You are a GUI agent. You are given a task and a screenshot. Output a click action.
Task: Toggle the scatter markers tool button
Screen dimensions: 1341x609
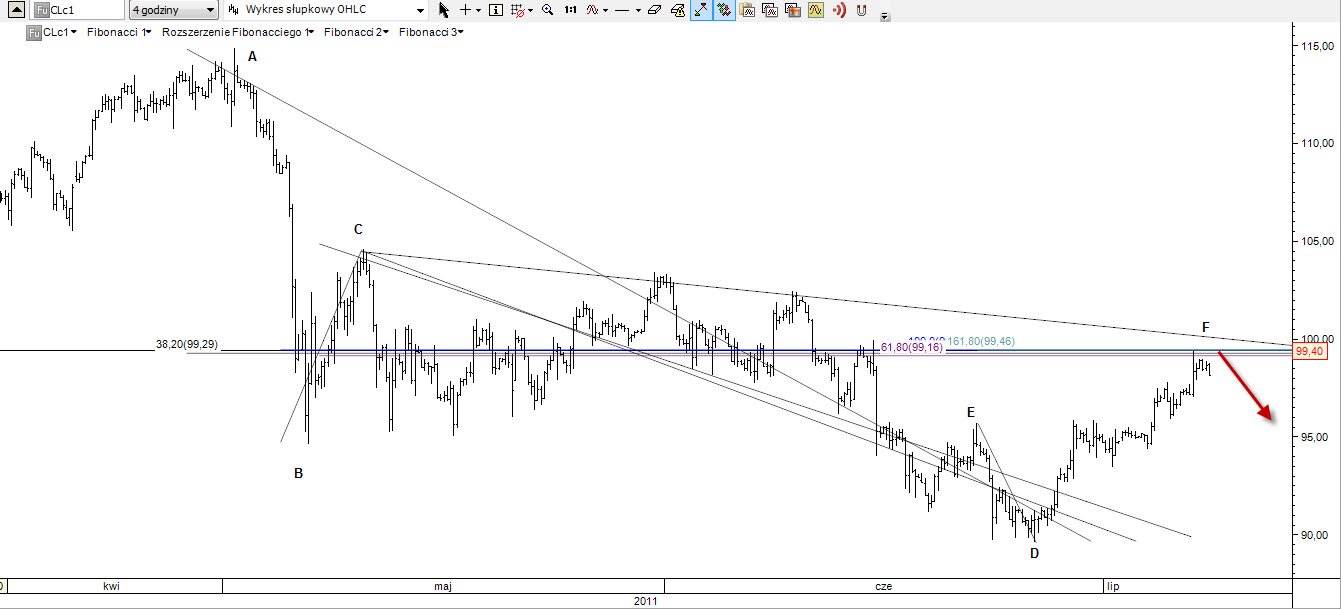pyautogui.click(x=725, y=10)
